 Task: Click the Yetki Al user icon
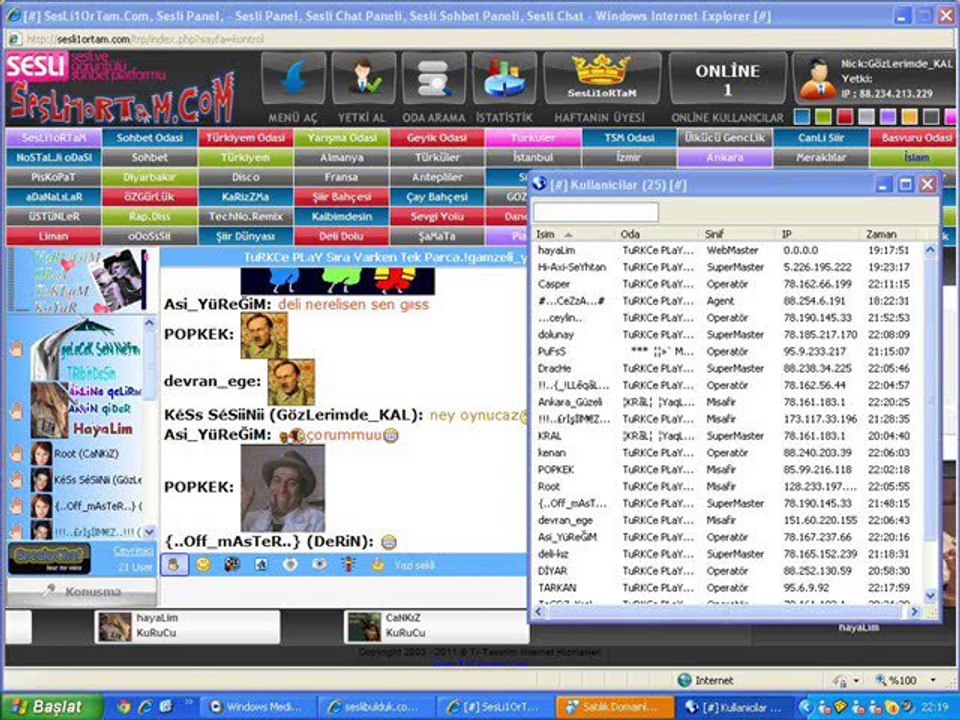tap(364, 78)
